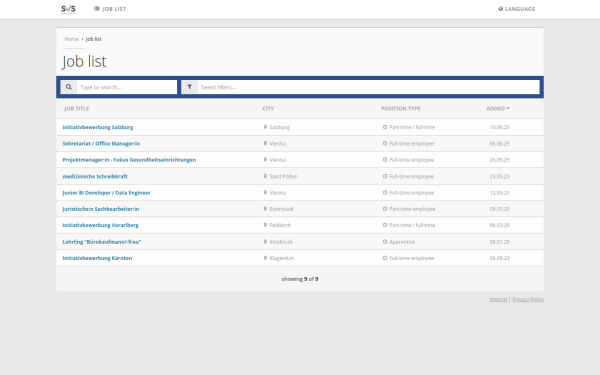The width and height of the screenshot is (600, 375).
Task: Click the date 06.06.25
Action: (499, 143)
